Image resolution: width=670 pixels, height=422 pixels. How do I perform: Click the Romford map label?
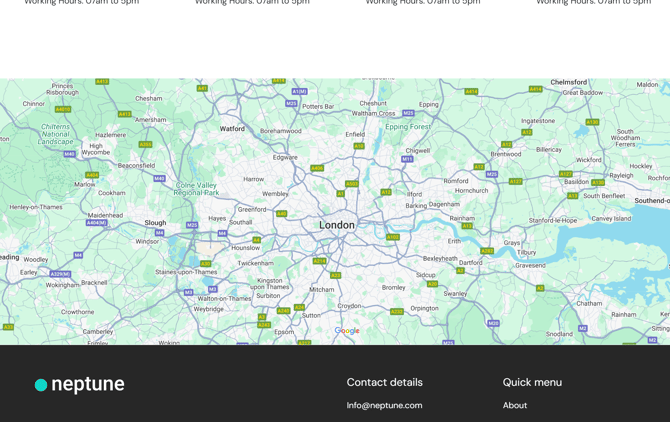pos(456,181)
